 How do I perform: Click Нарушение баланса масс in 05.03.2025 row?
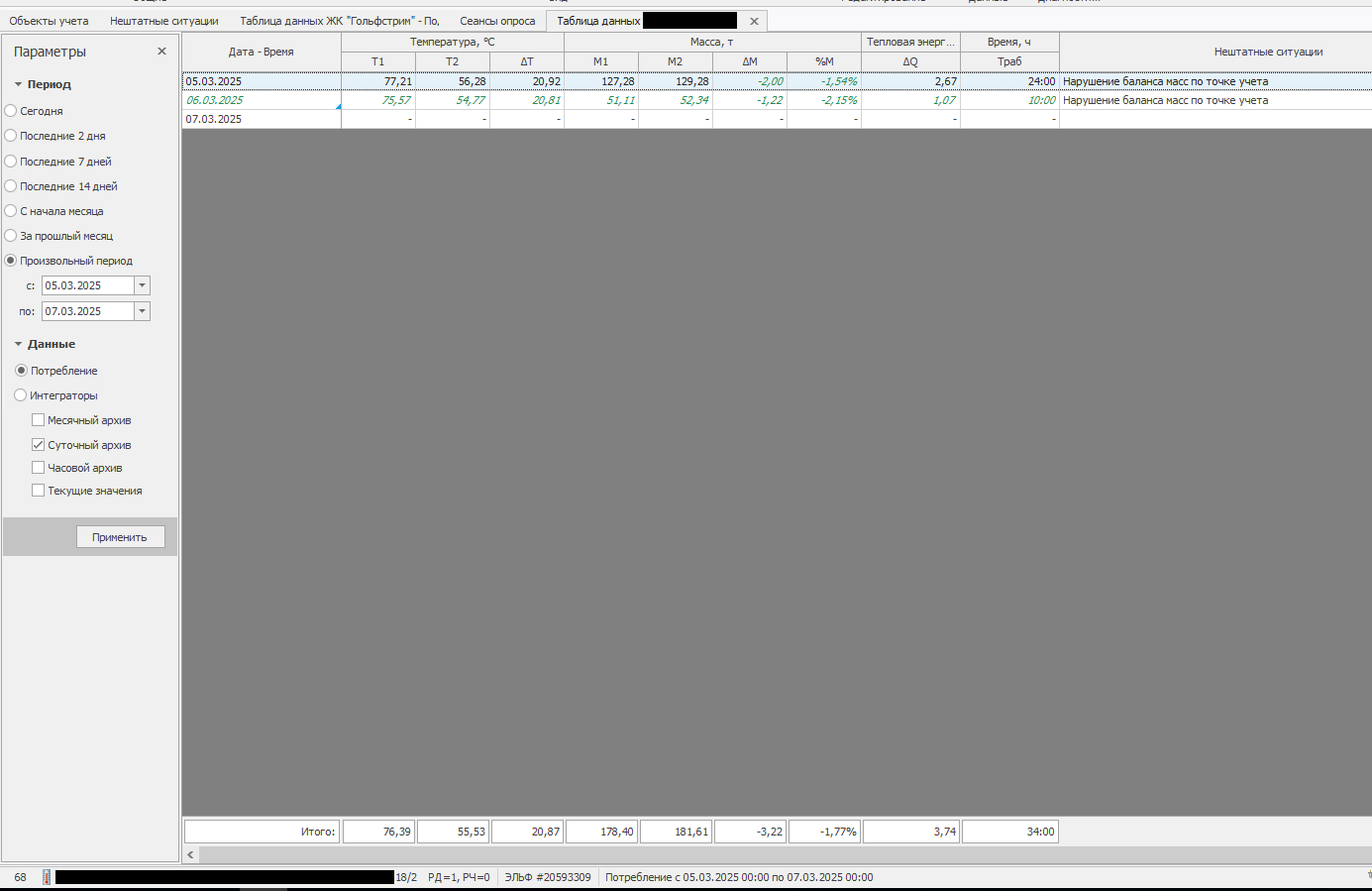pos(1165,81)
